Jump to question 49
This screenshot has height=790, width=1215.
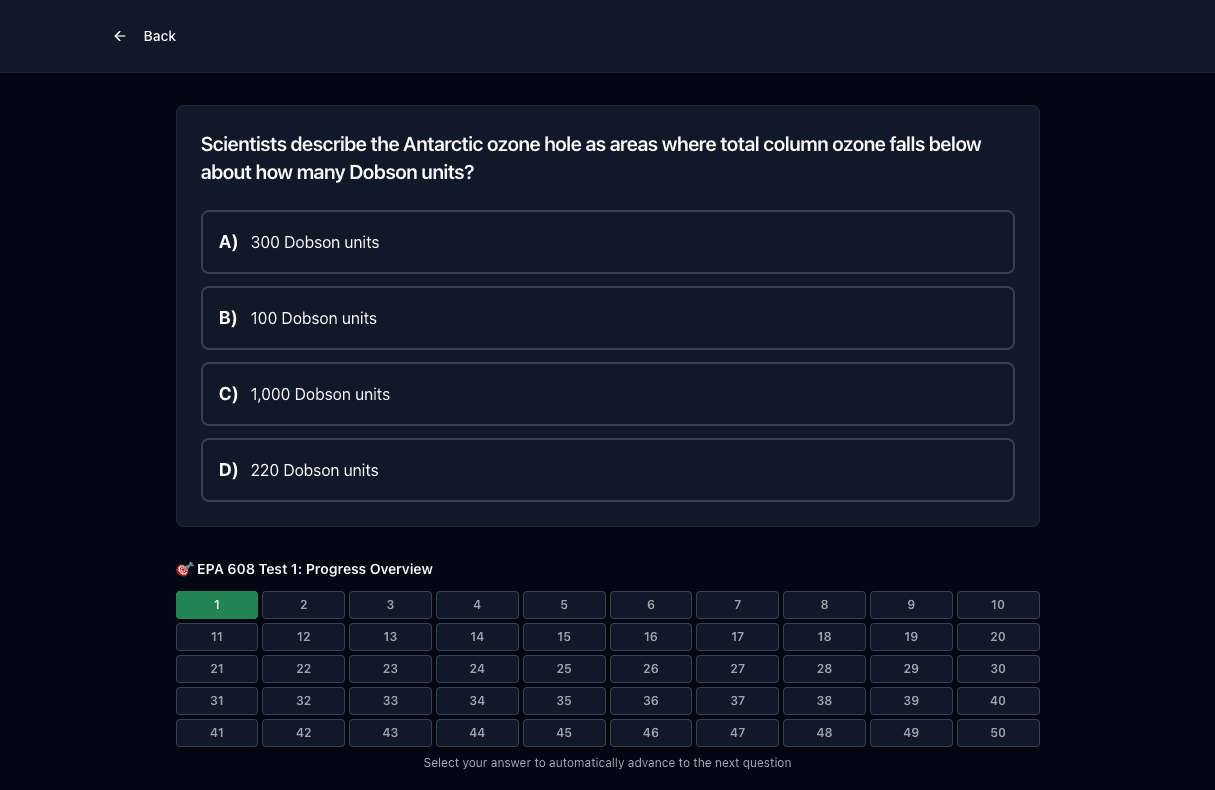pyautogui.click(x=911, y=733)
